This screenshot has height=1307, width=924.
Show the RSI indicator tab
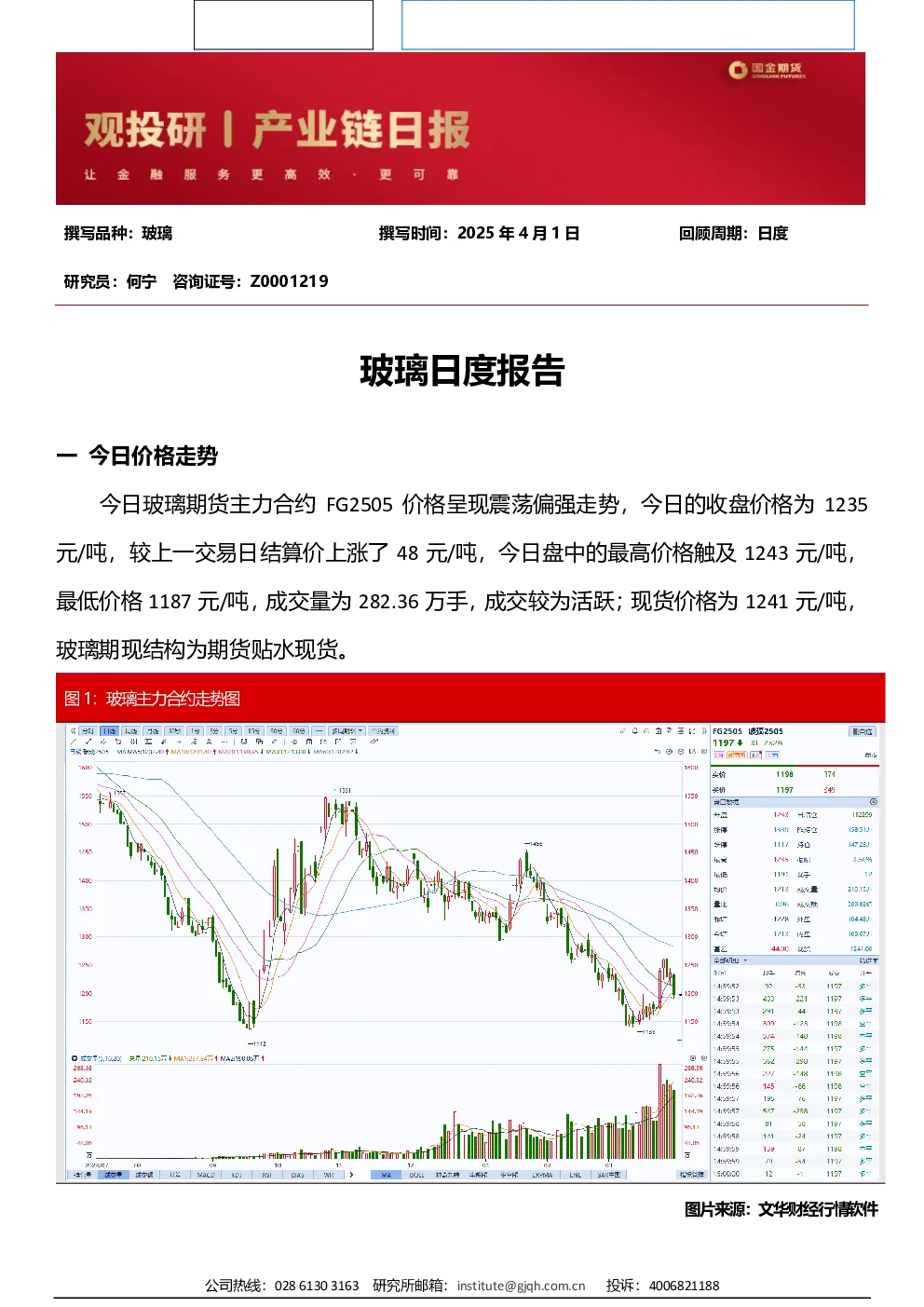click(266, 1176)
